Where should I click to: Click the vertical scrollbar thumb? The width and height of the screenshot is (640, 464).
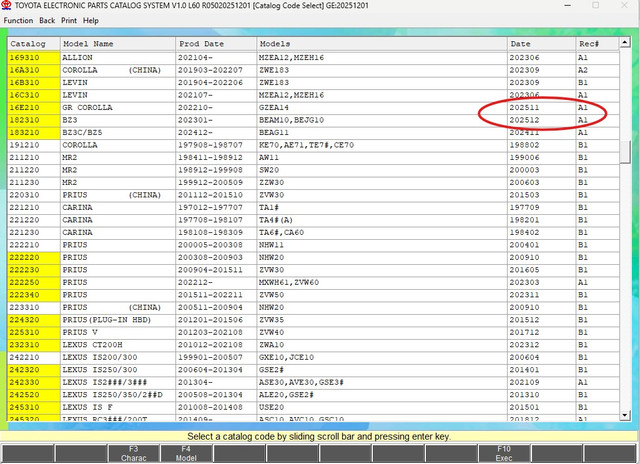click(x=624, y=152)
